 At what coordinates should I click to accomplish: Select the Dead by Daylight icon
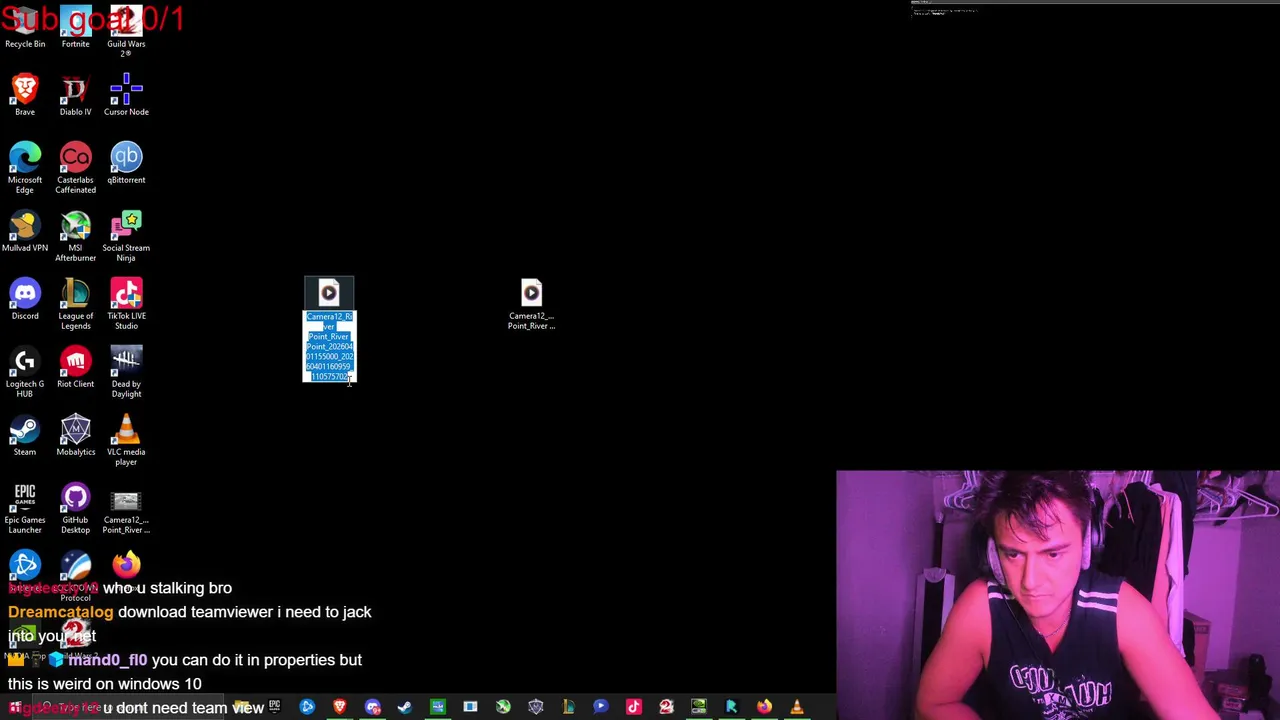click(x=126, y=371)
